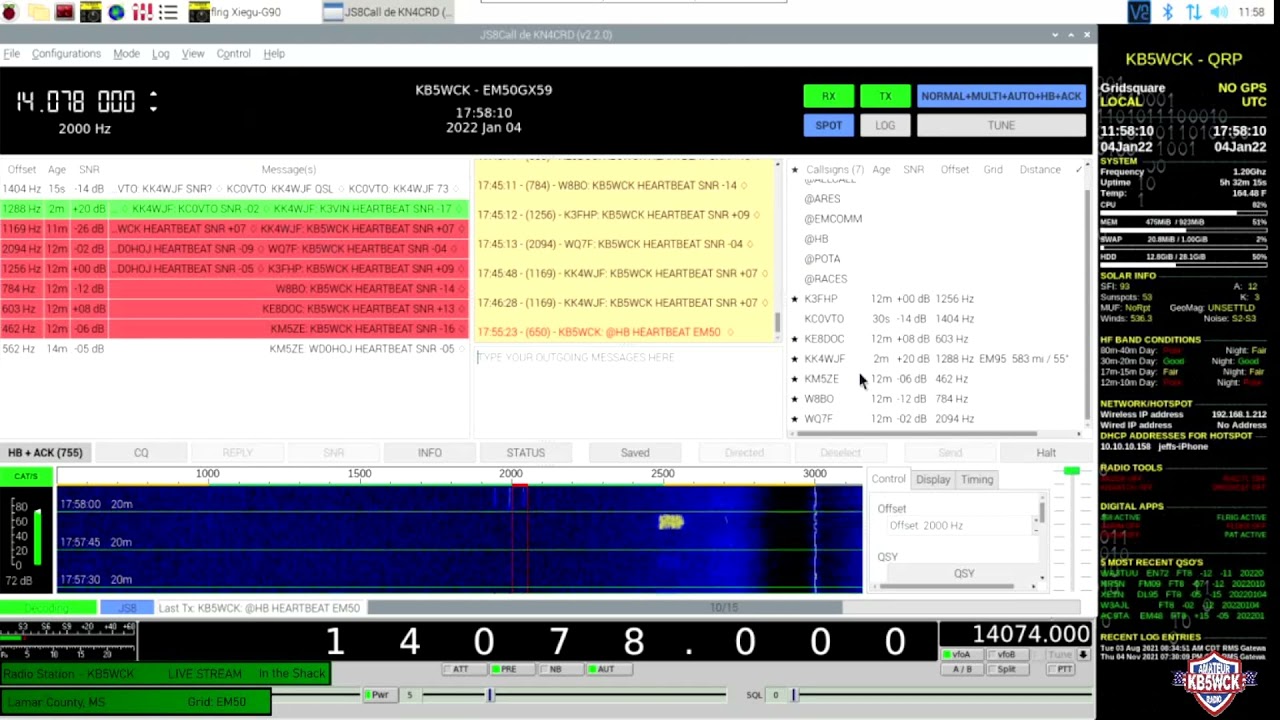Image resolution: width=1280 pixels, height=720 pixels.
Task: Select the 1288 Hz KK4WJF band activity row
Action: pyautogui.click(x=234, y=208)
